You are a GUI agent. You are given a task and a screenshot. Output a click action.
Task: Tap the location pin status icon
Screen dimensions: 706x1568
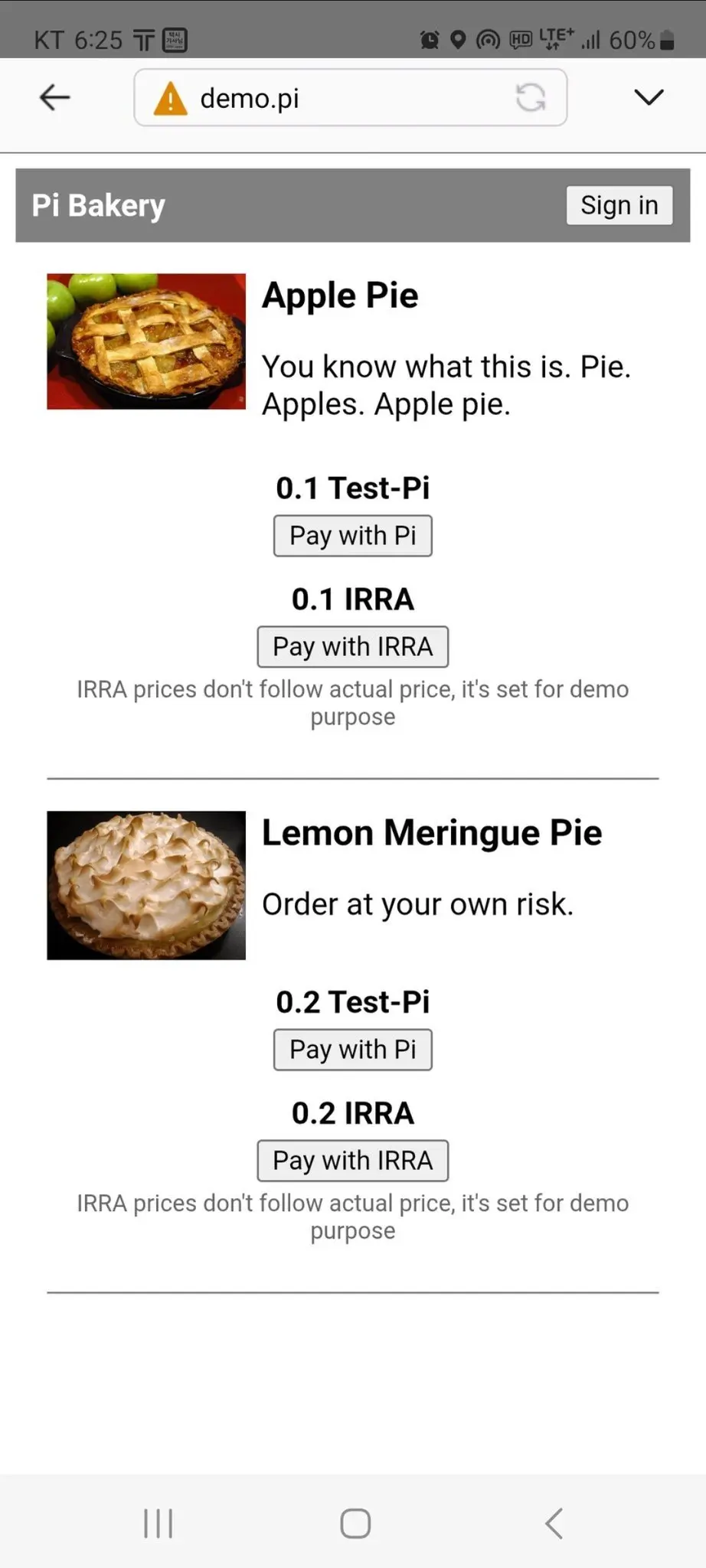(x=458, y=40)
